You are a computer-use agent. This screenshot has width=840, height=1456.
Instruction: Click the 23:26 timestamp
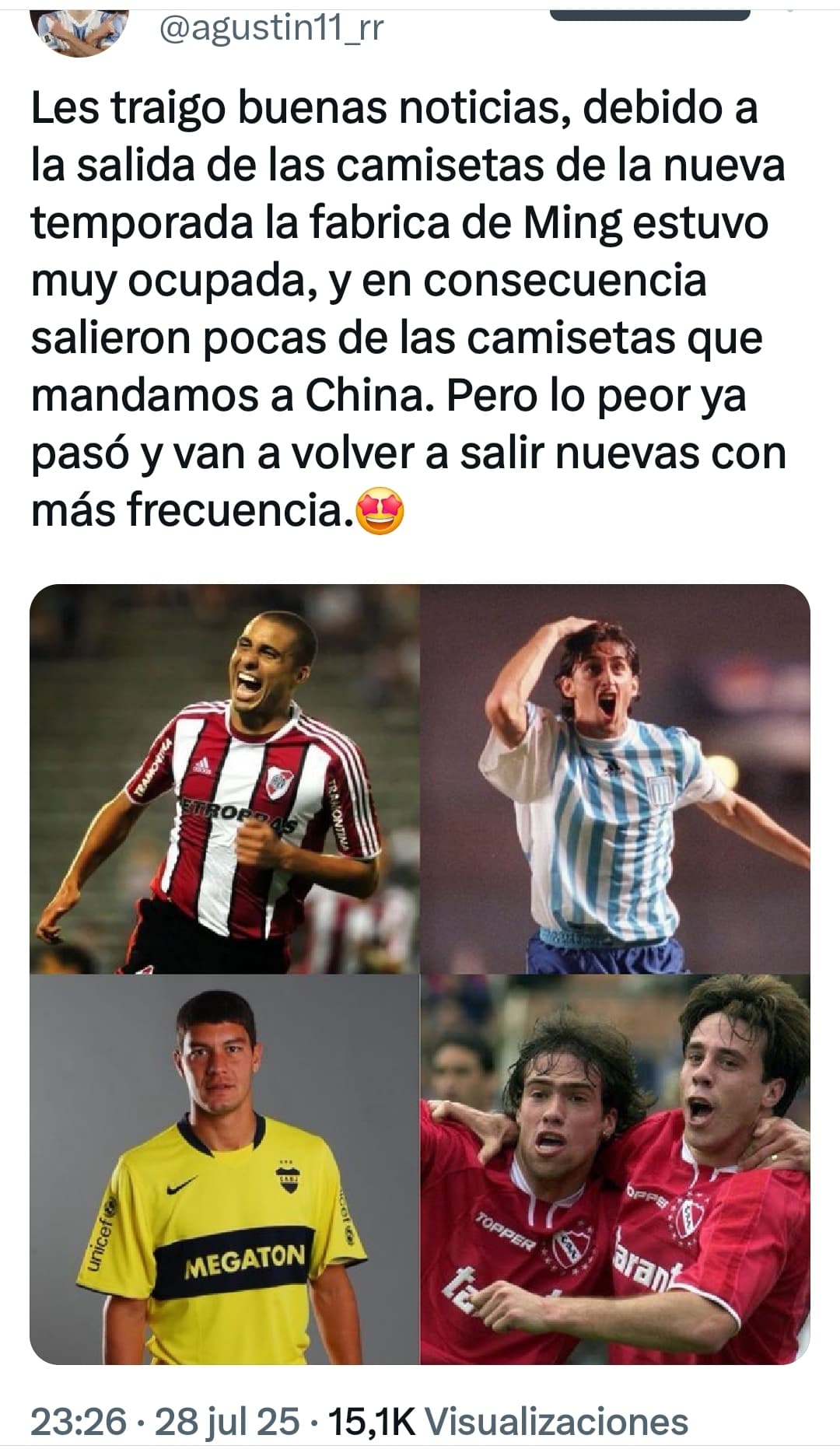[x=79, y=1422]
